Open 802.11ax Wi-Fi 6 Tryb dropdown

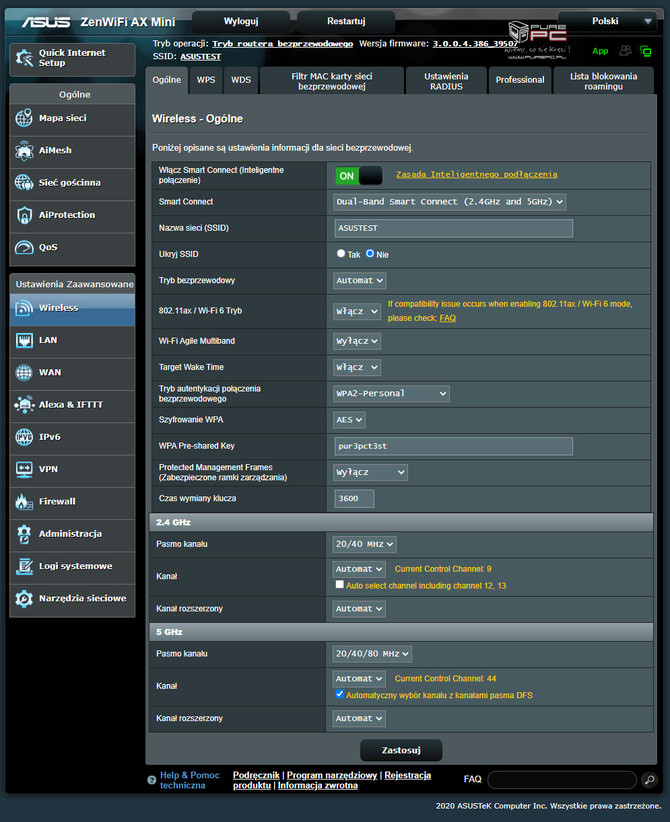tap(357, 311)
